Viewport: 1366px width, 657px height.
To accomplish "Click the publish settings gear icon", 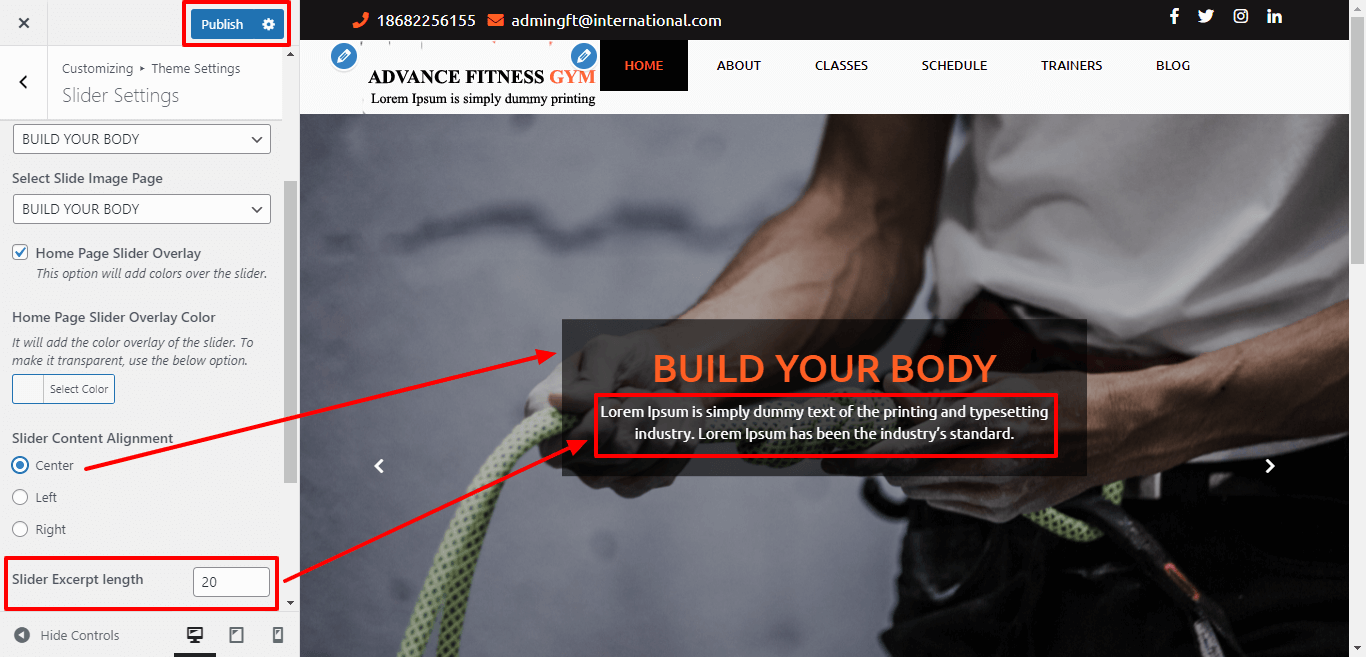I will point(268,24).
